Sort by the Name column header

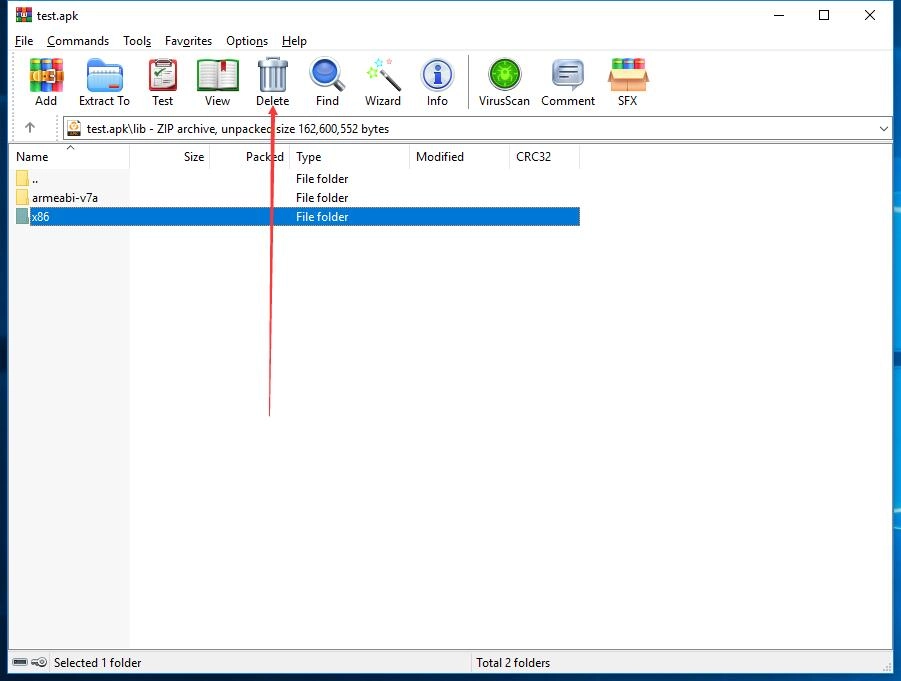[69, 157]
